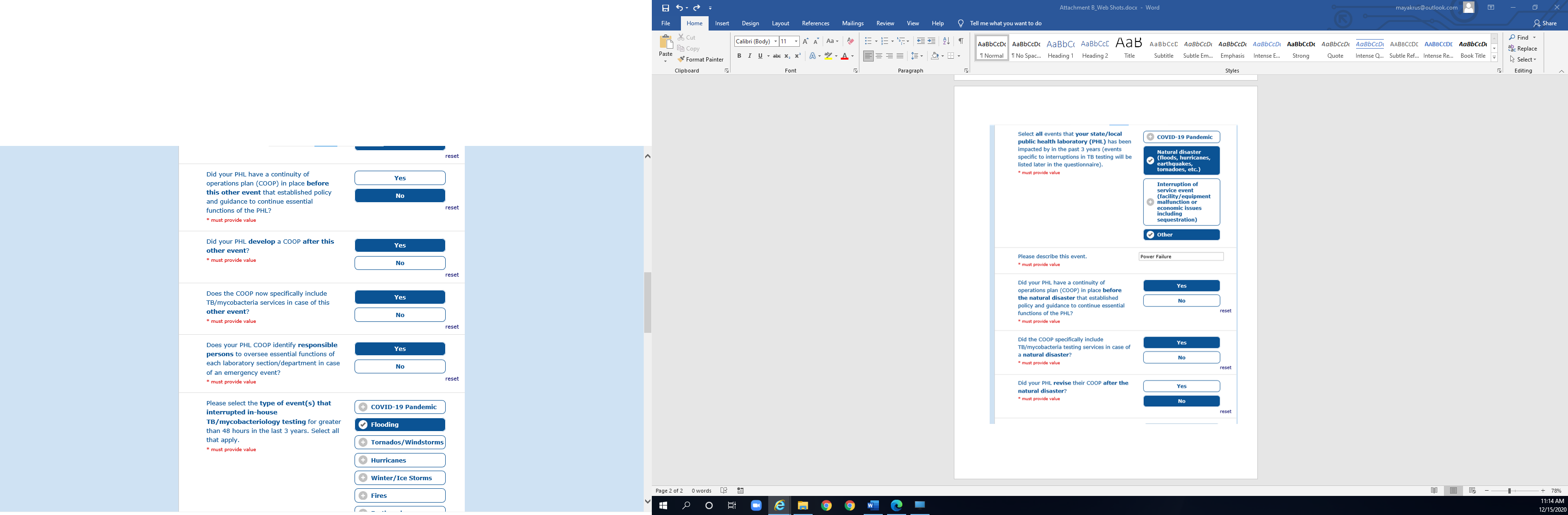This screenshot has height=515, width=1568.
Task: Click the Bold formatting icon
Action: [739, 56]
